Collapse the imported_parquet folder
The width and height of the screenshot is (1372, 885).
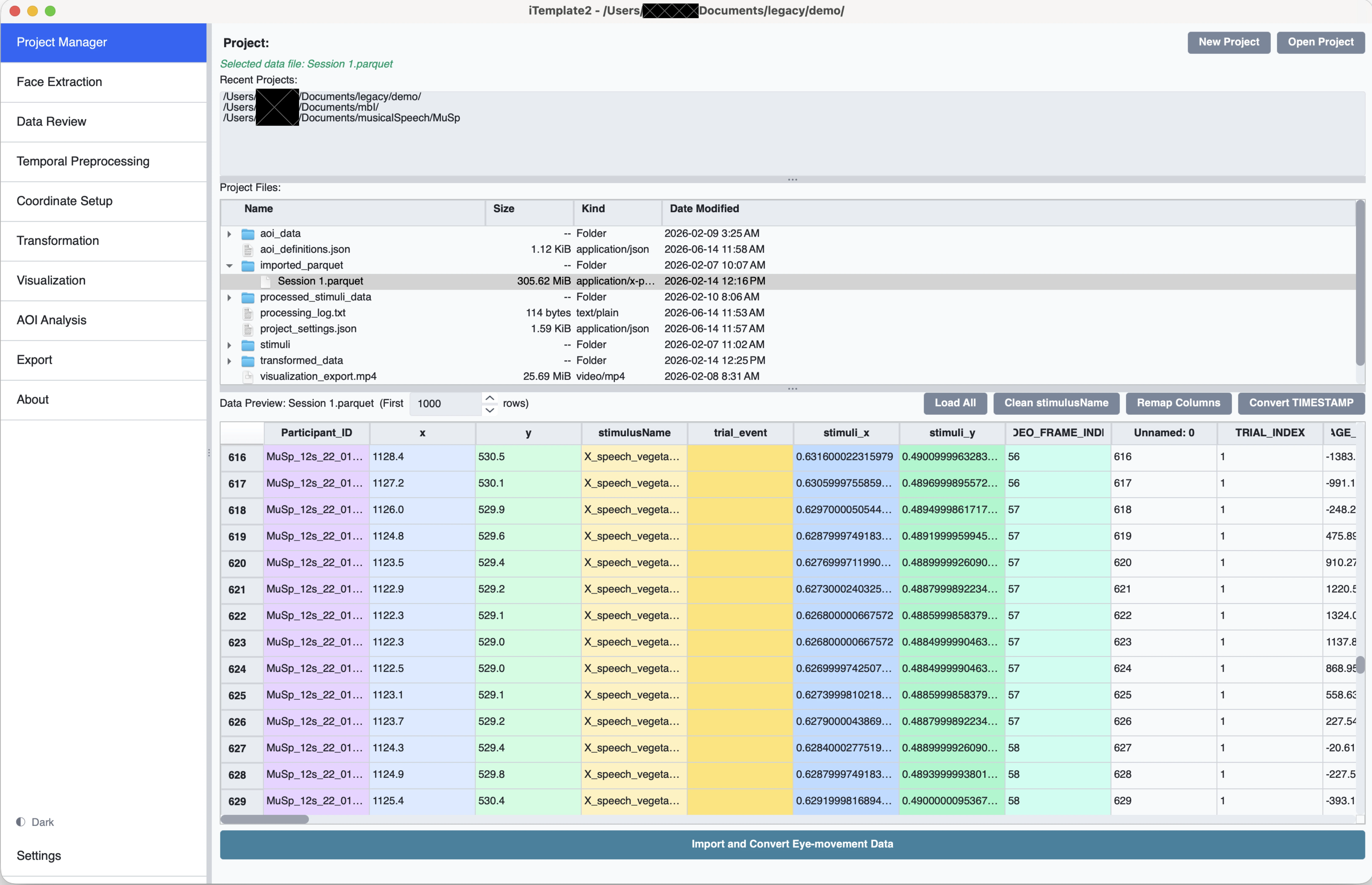229,266
